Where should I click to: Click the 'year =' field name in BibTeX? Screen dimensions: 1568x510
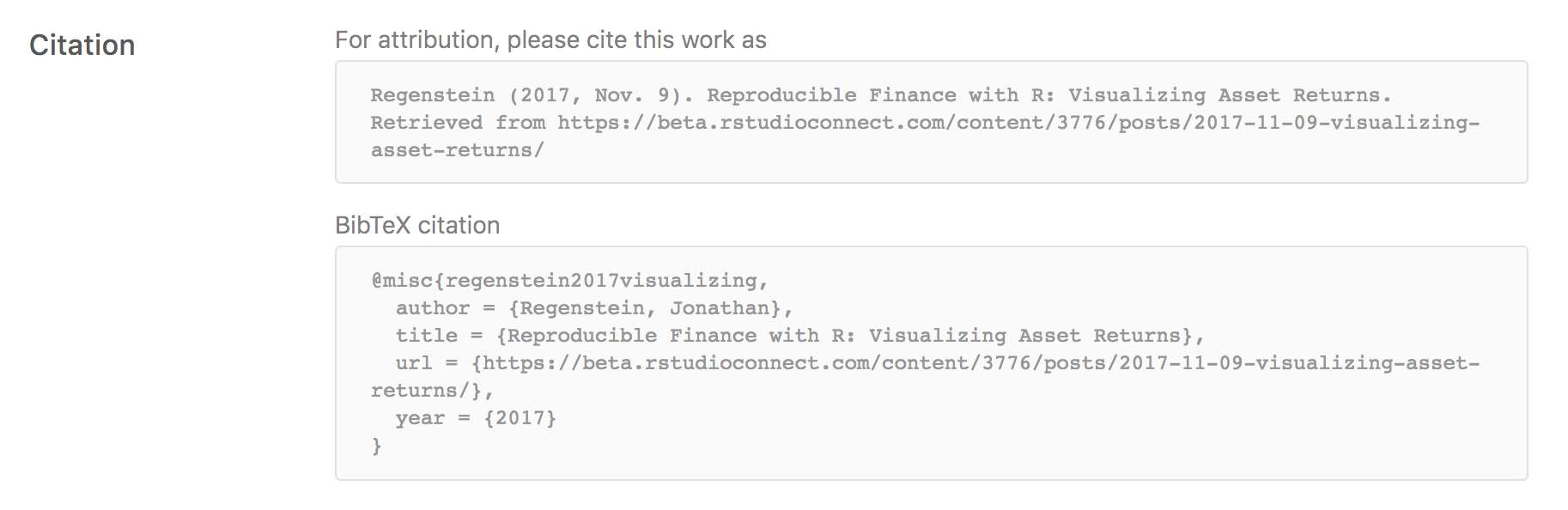point(432,418)
